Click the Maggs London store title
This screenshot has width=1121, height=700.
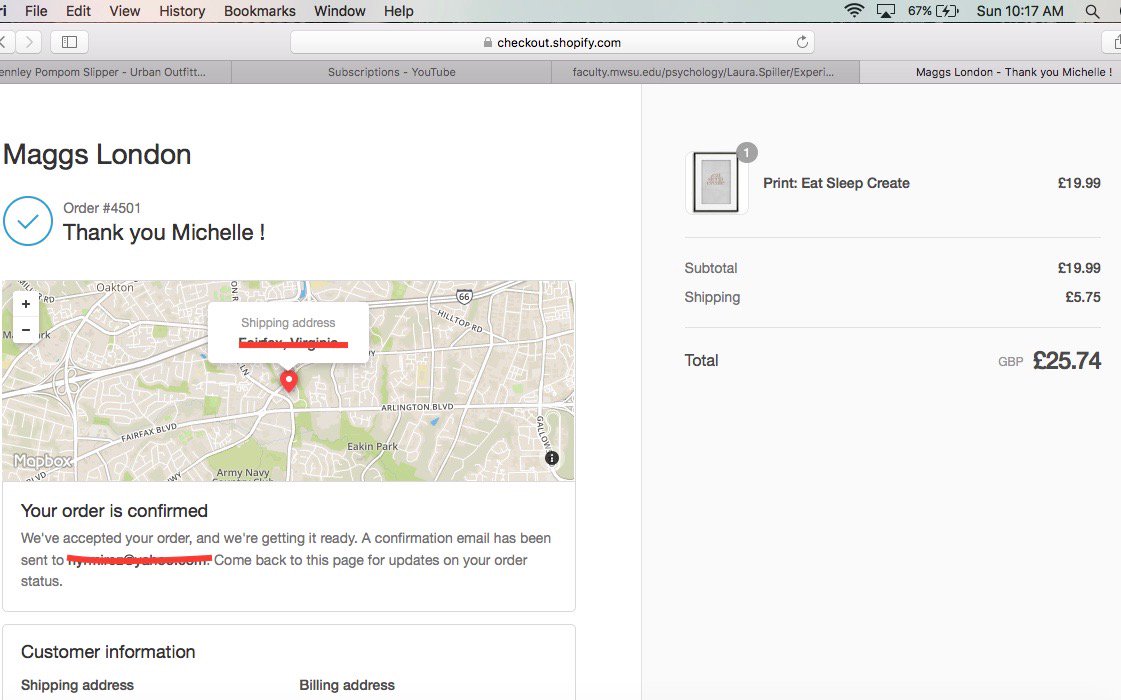[97, 154]
